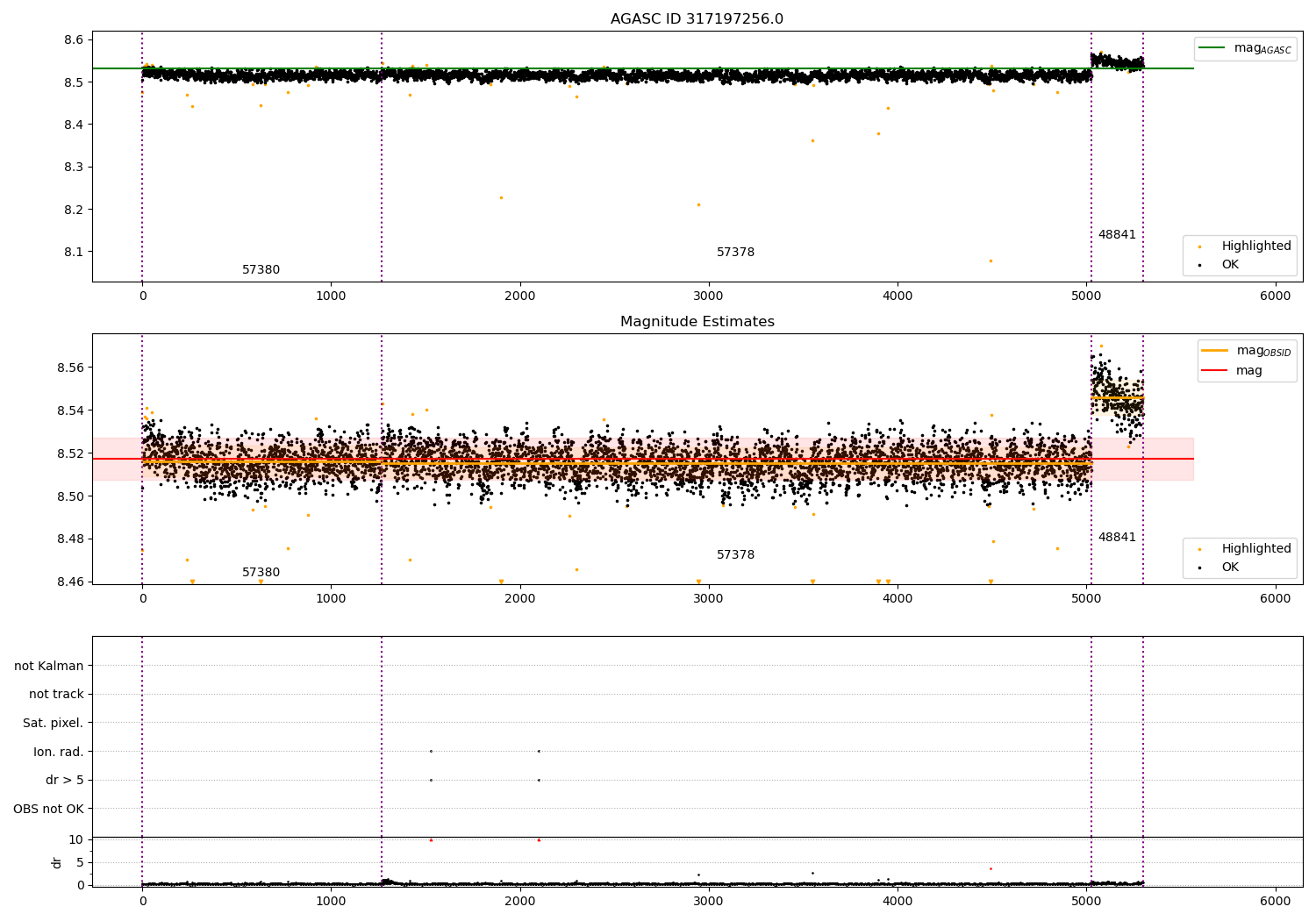Click obsid label 48841 in the AGASC ID plot
1316x921 pixels.
click(1117, 235)
